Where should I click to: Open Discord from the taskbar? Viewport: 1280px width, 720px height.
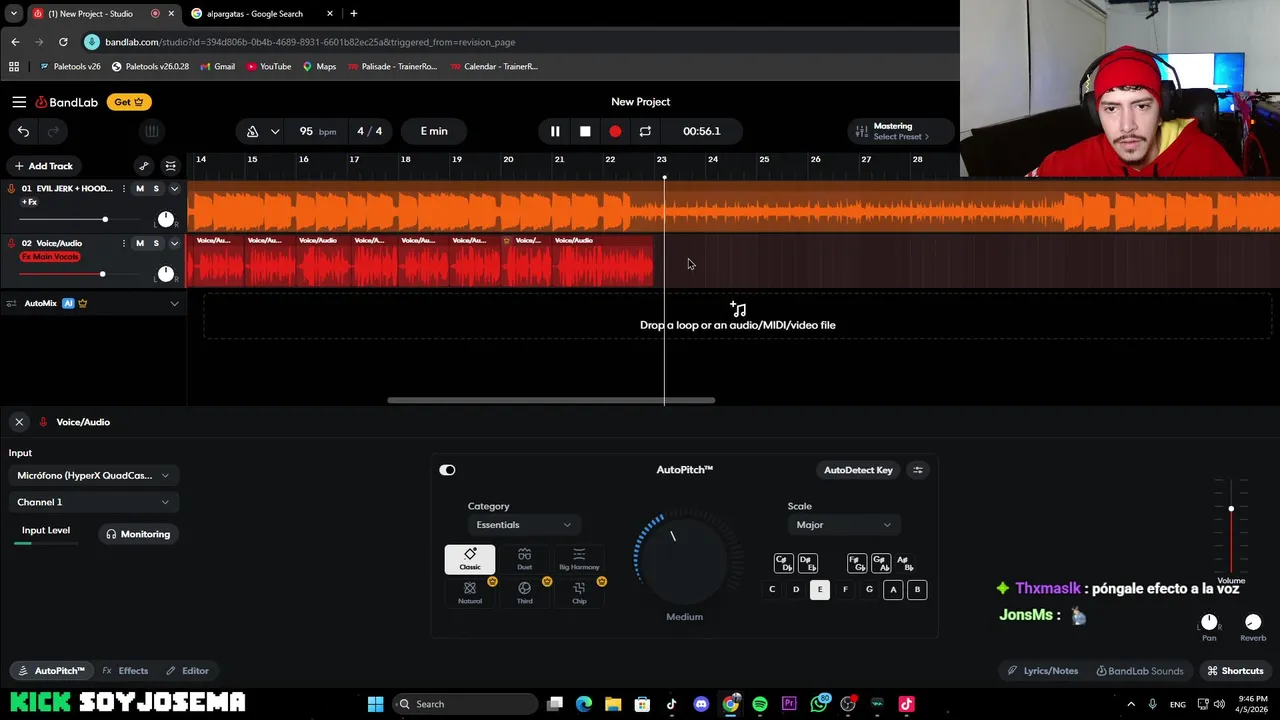pos(701,704)
